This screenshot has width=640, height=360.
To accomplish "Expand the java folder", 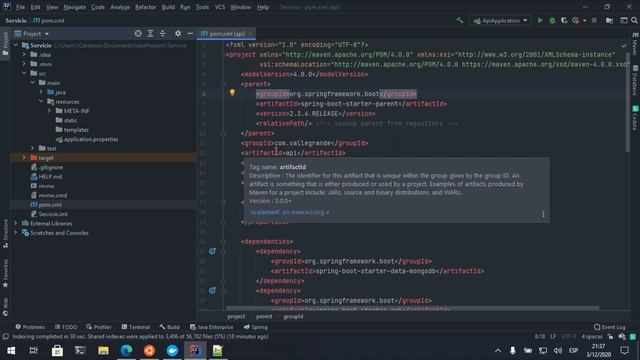I will pyautogui.click(x=41, y=92).
